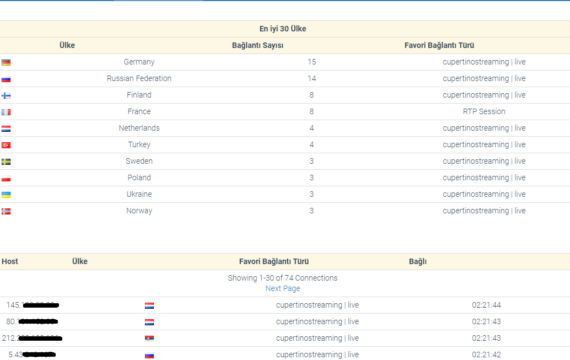The width and height of the screenshot is (570, 360).
Task: Click flag icon in the 80. host row
Action: point(149,322)
